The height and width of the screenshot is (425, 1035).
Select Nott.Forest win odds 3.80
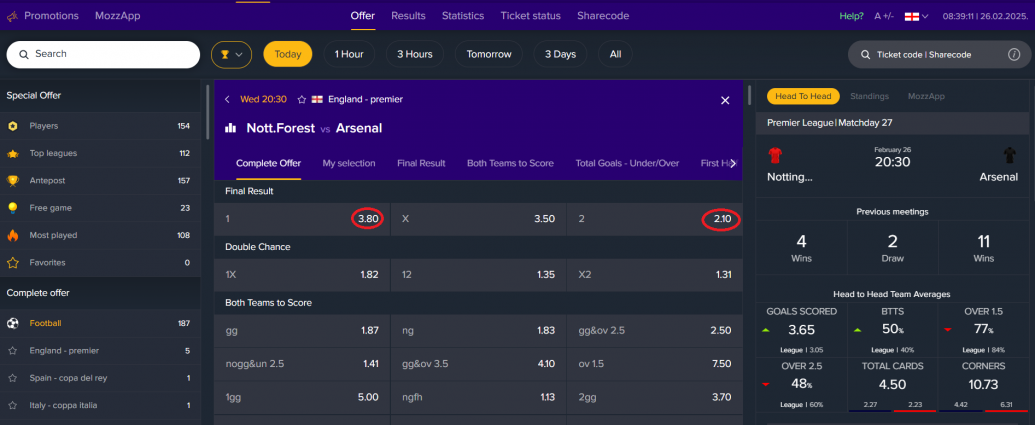[x=368, y=219]
